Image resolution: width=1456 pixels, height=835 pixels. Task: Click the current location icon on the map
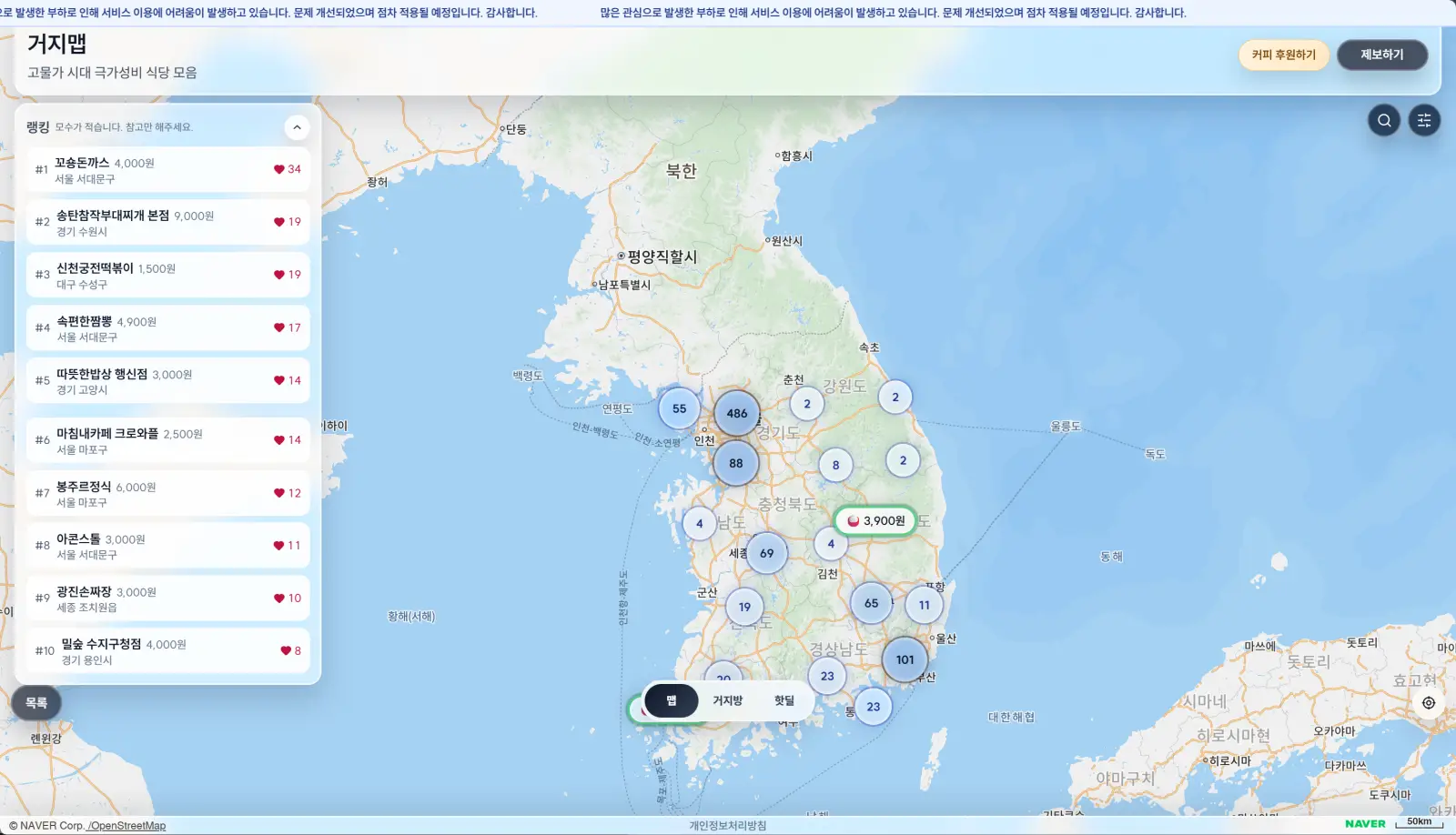(x=1427, y=702)
